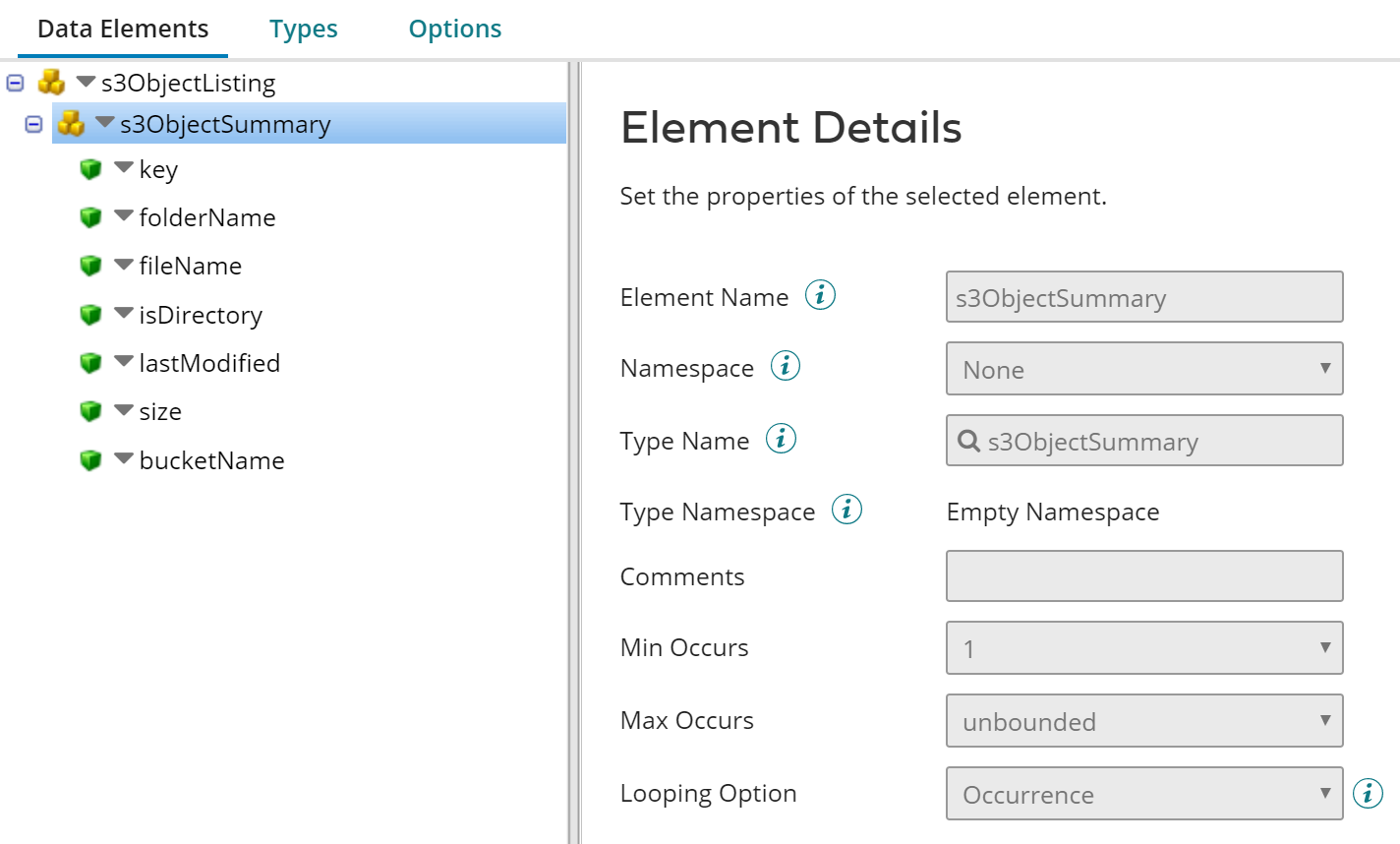Screen dimensions: 1400x844
Task: Click inside the Comments field
Action: 1143,575
